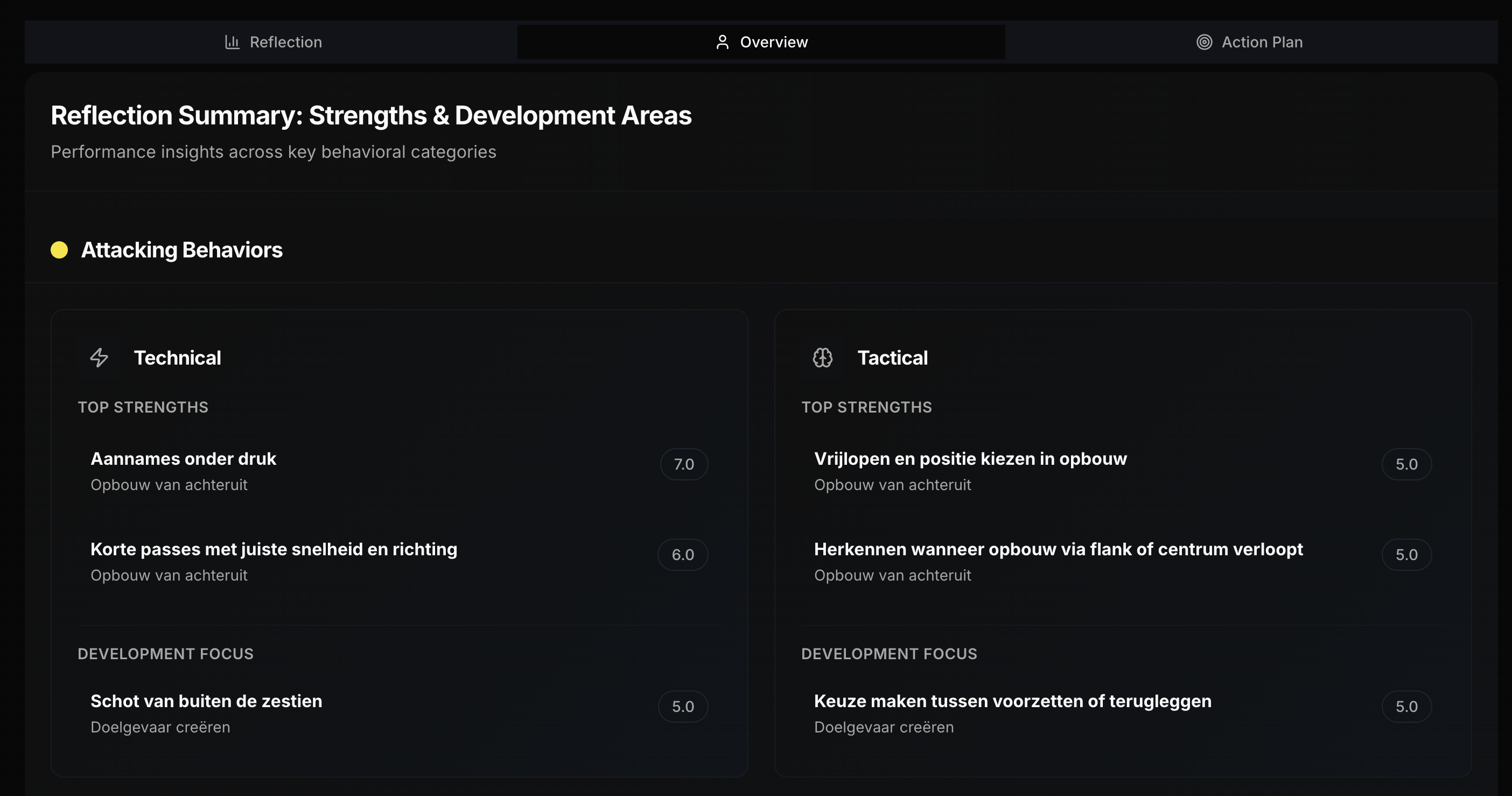Click the brain icon next to Tactical

click(x=822, y=358)
